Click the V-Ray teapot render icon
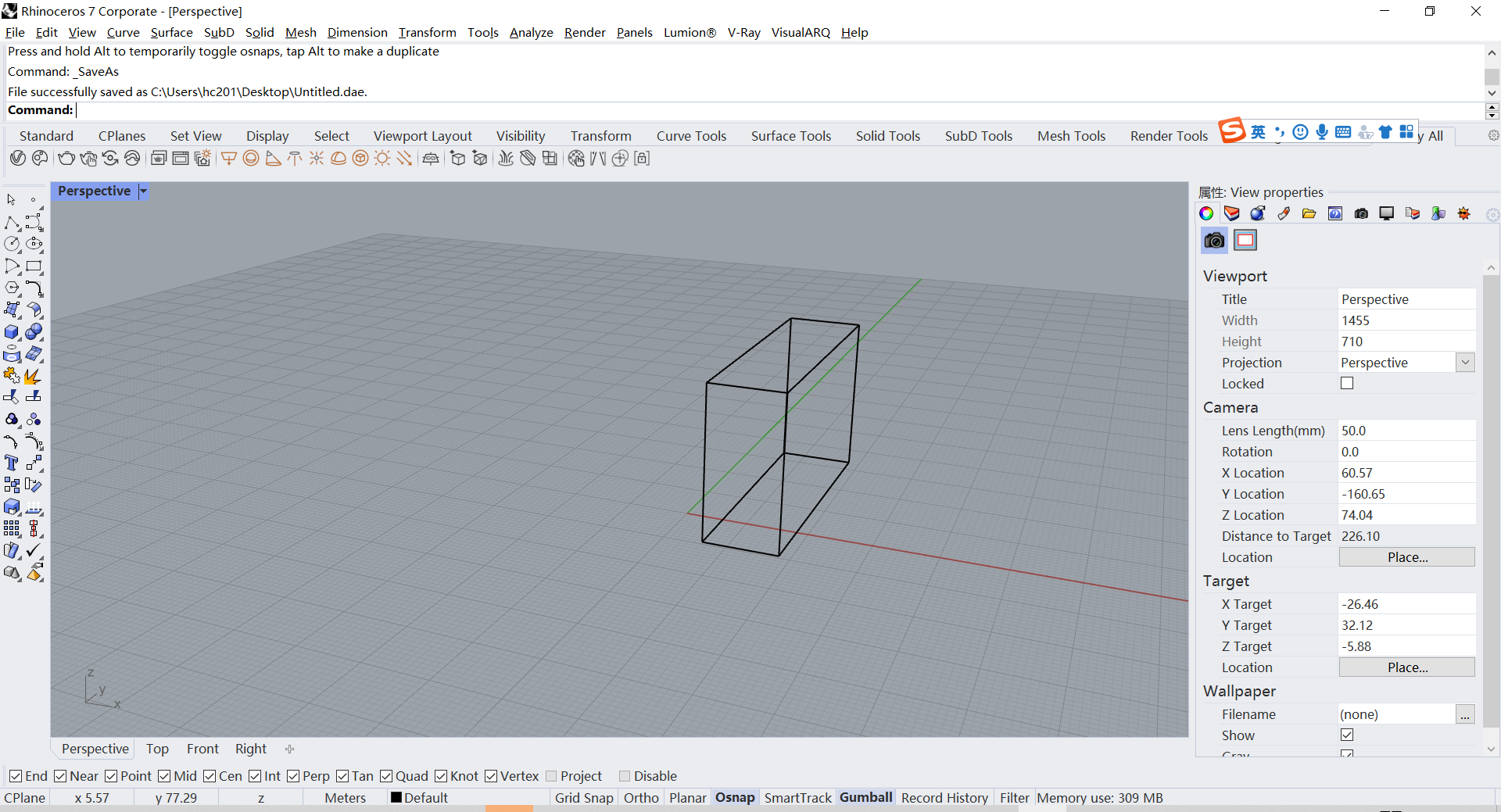 66,159
